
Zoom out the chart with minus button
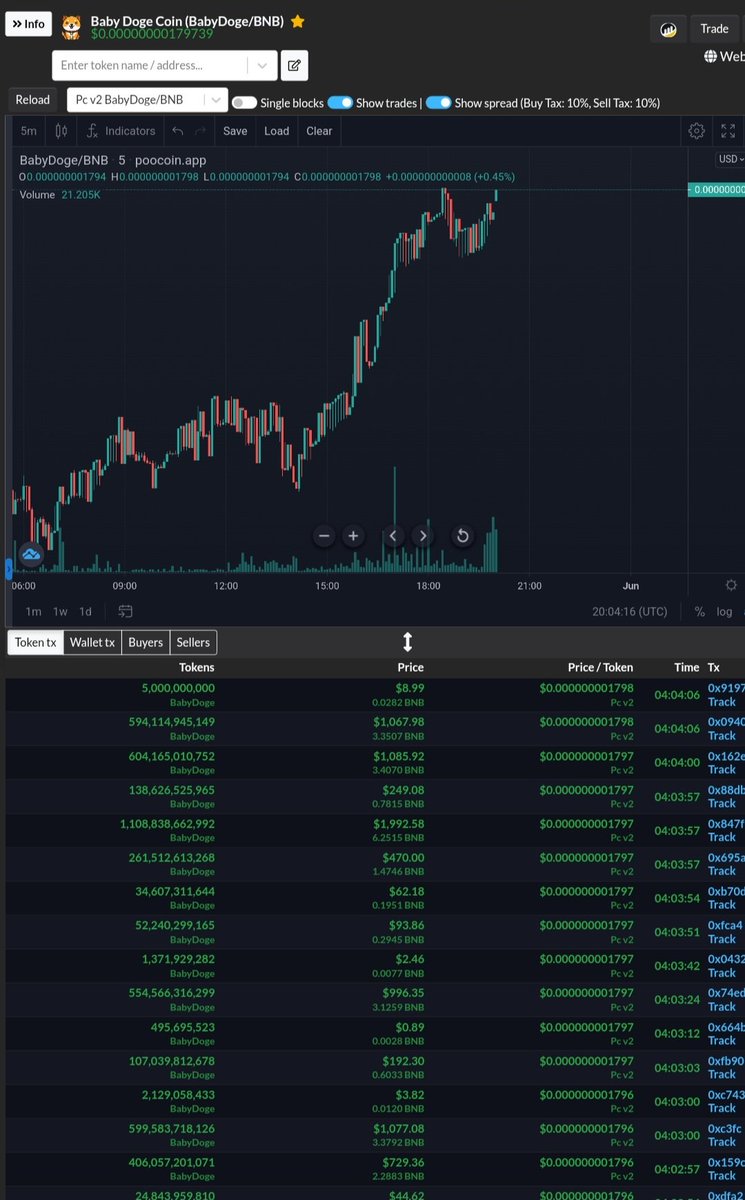[x=324, y=536]
